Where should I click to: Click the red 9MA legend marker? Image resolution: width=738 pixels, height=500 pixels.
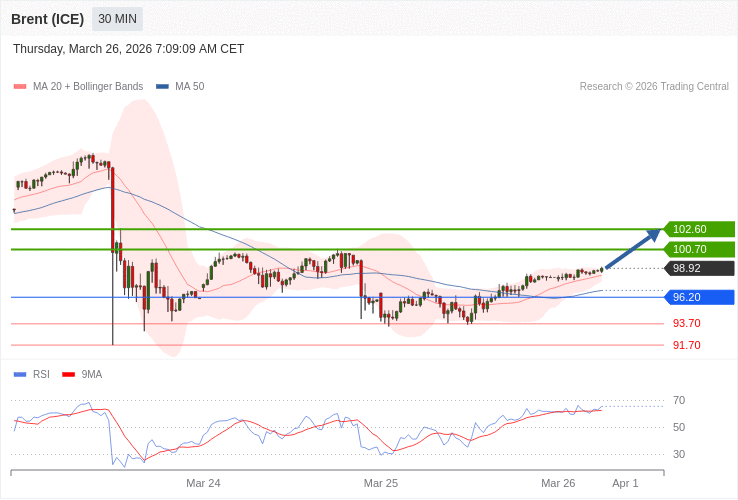point(69,375)
